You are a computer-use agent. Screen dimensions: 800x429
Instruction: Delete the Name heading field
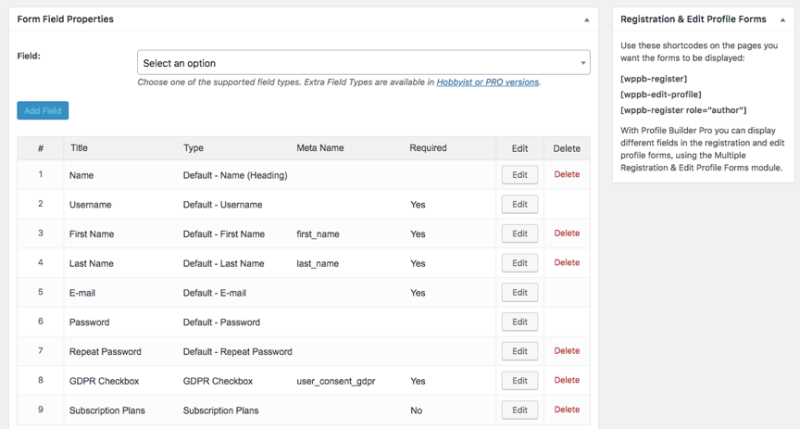(567, 175)
